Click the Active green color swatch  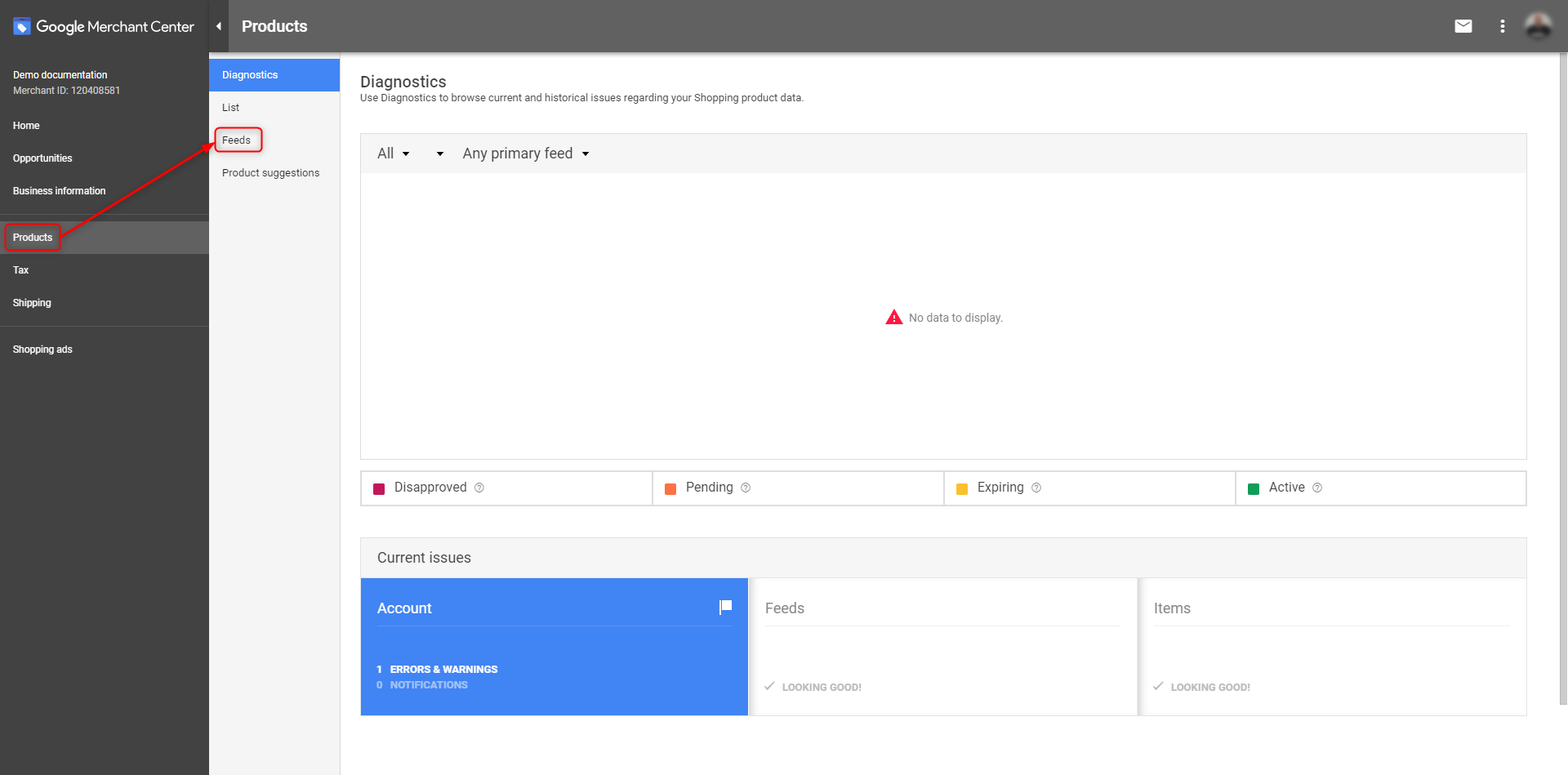click(1254, 489)
